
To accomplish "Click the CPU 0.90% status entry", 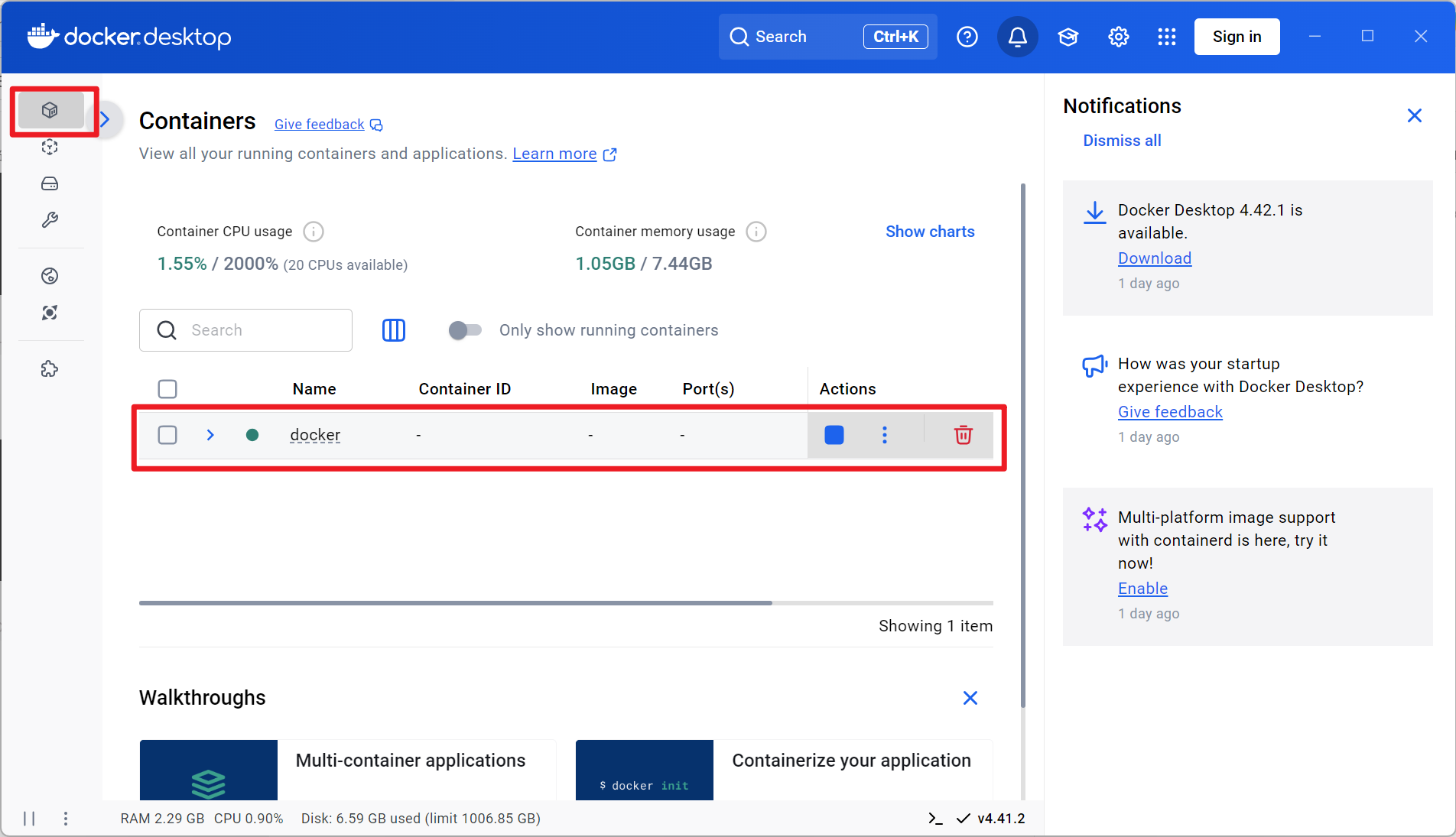I will 249,819.
